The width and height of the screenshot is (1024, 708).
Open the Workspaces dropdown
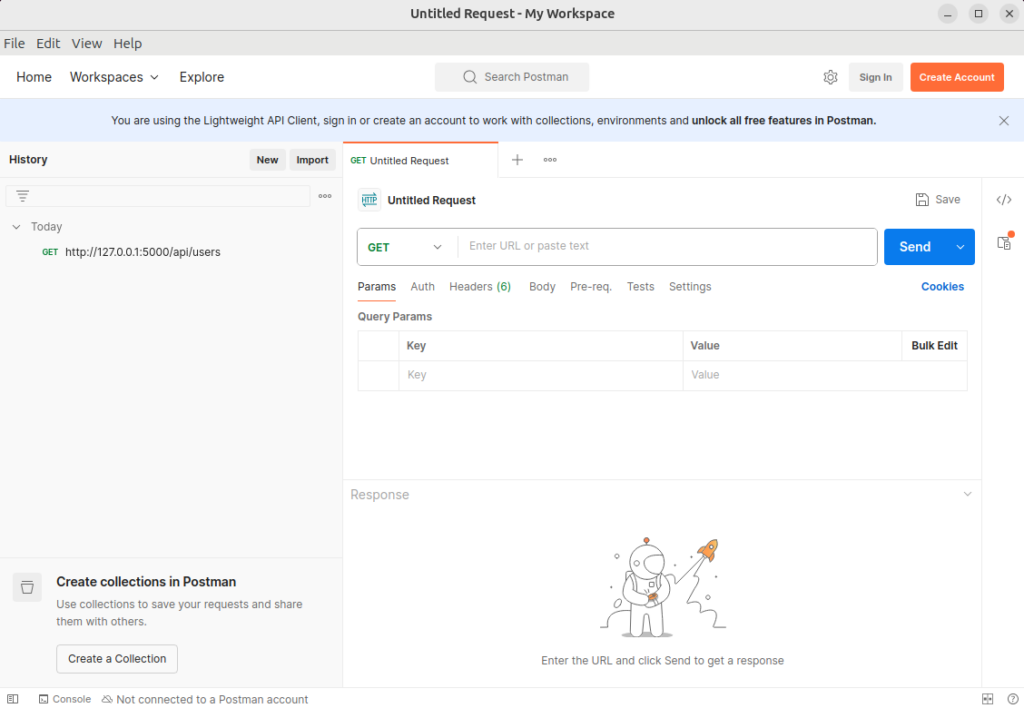tap(114, 77)
